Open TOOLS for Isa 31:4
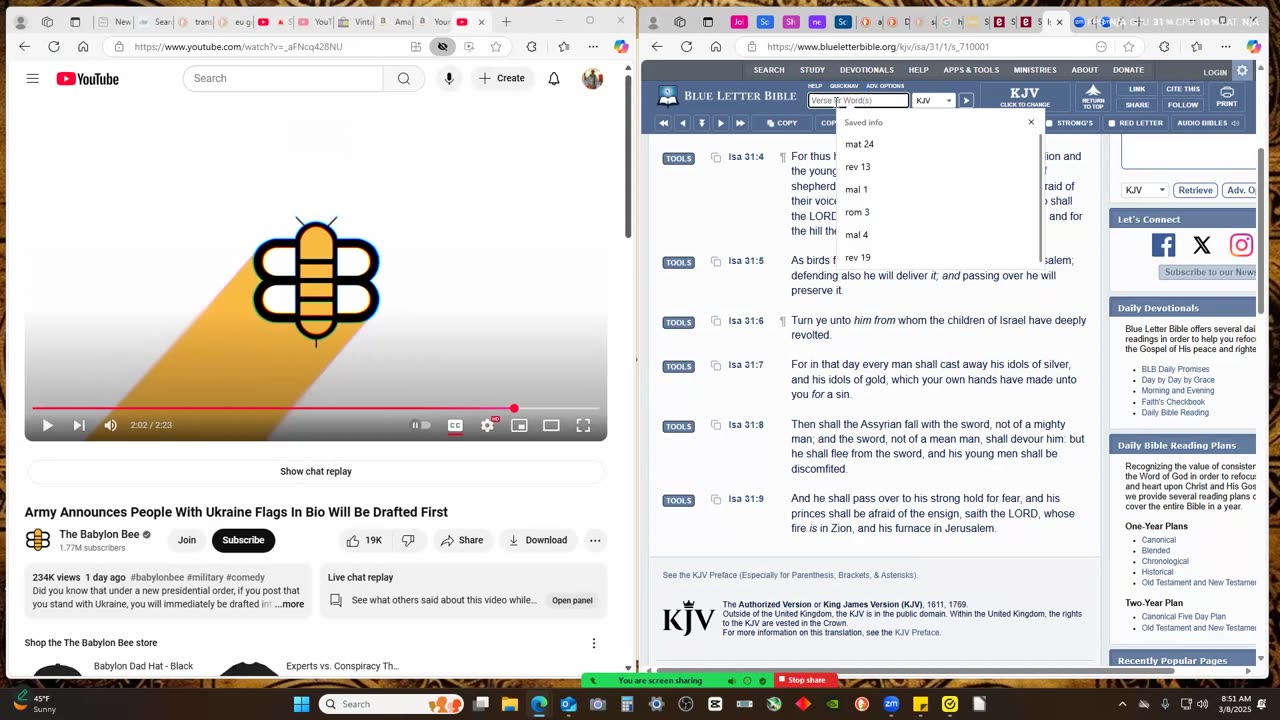 pos(679,158)
